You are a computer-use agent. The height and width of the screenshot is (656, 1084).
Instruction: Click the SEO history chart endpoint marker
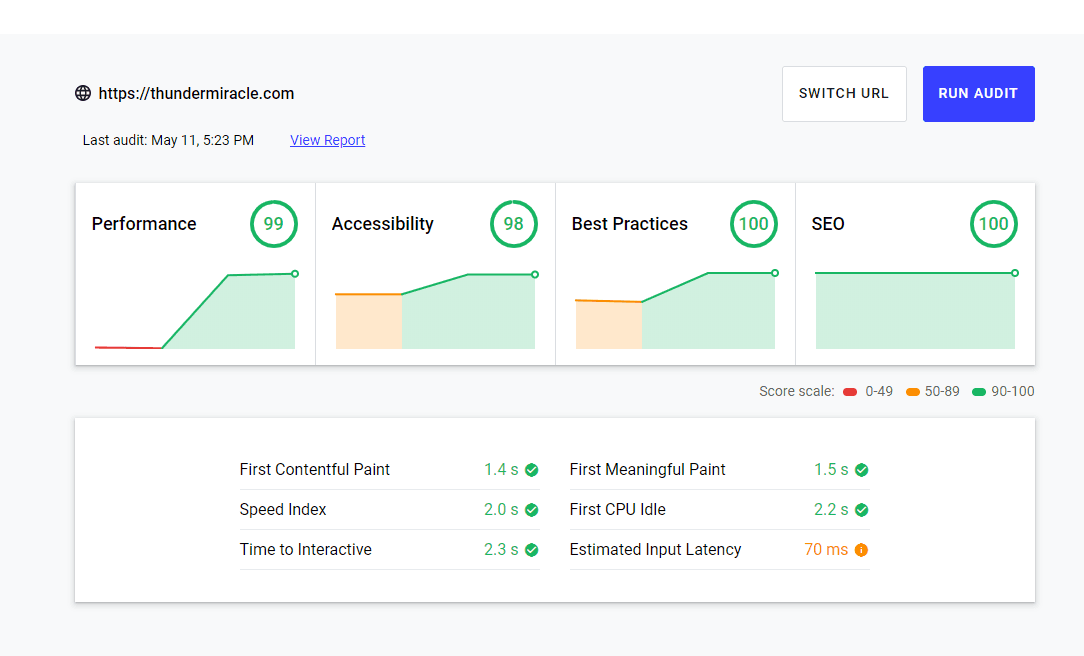1015,273
